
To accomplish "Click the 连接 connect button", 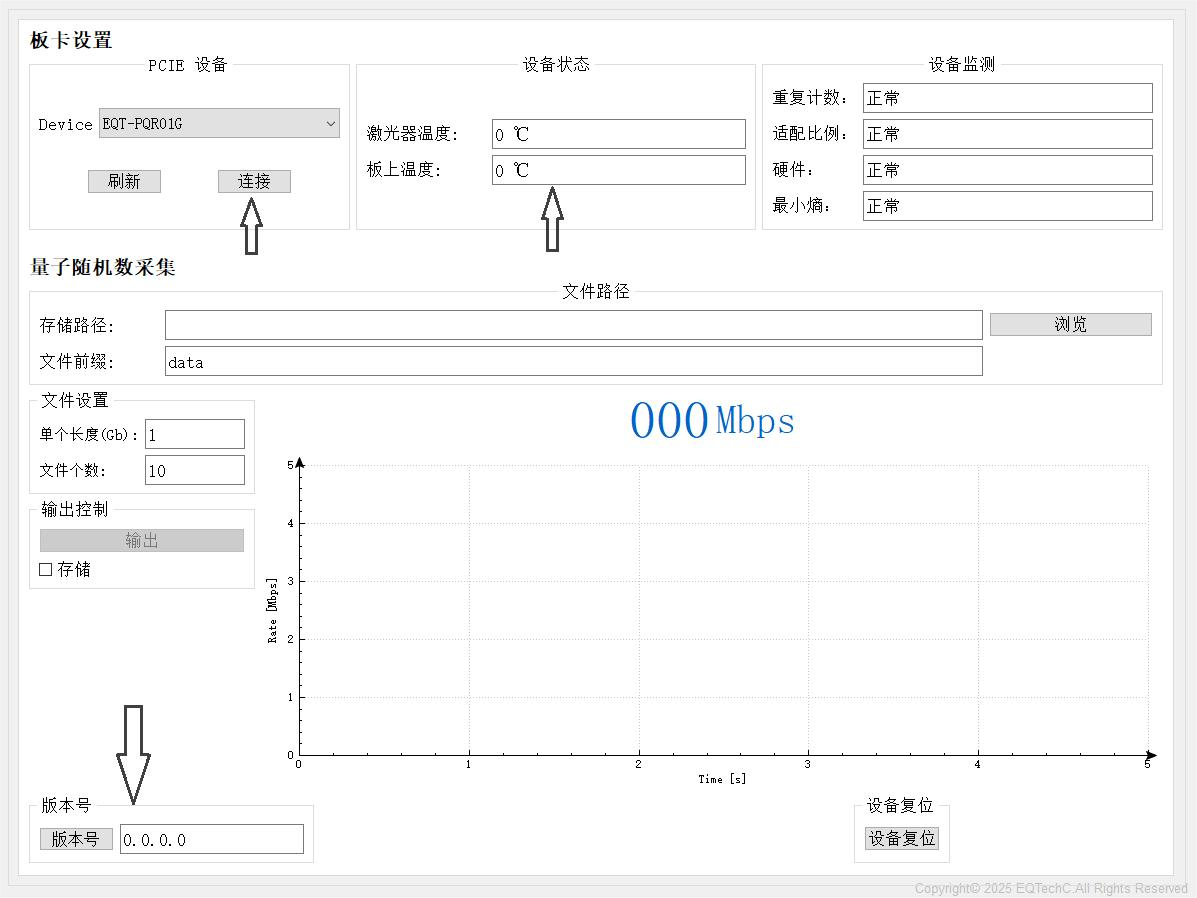I will coord(254,181).
